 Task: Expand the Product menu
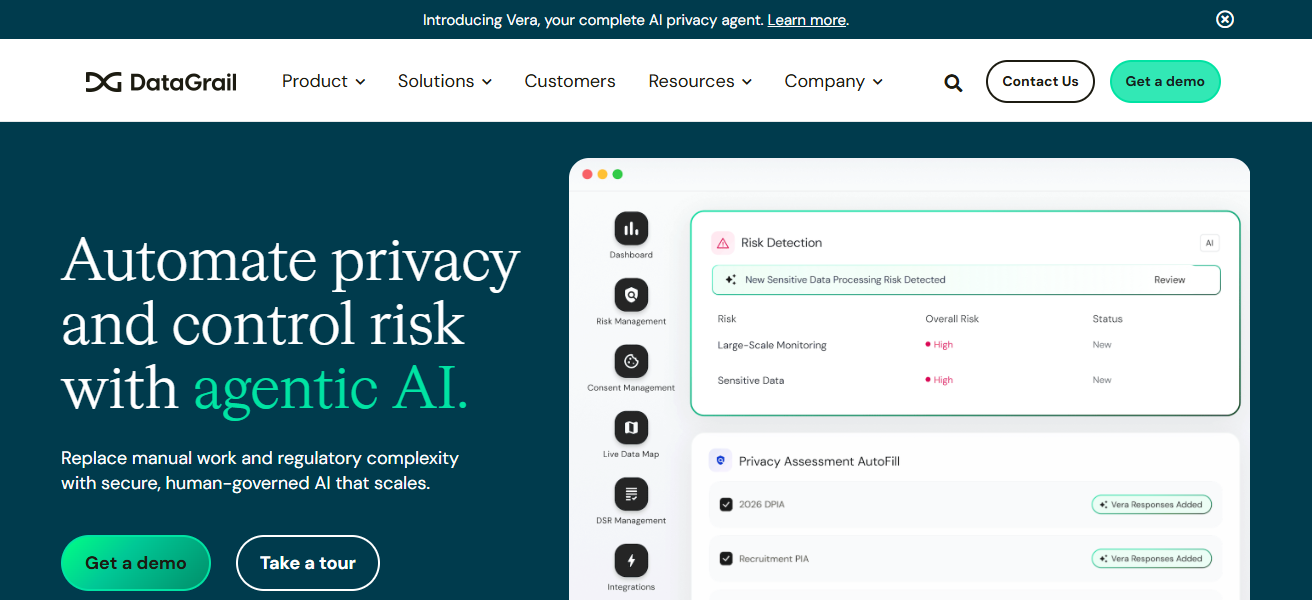coord(323,81)
